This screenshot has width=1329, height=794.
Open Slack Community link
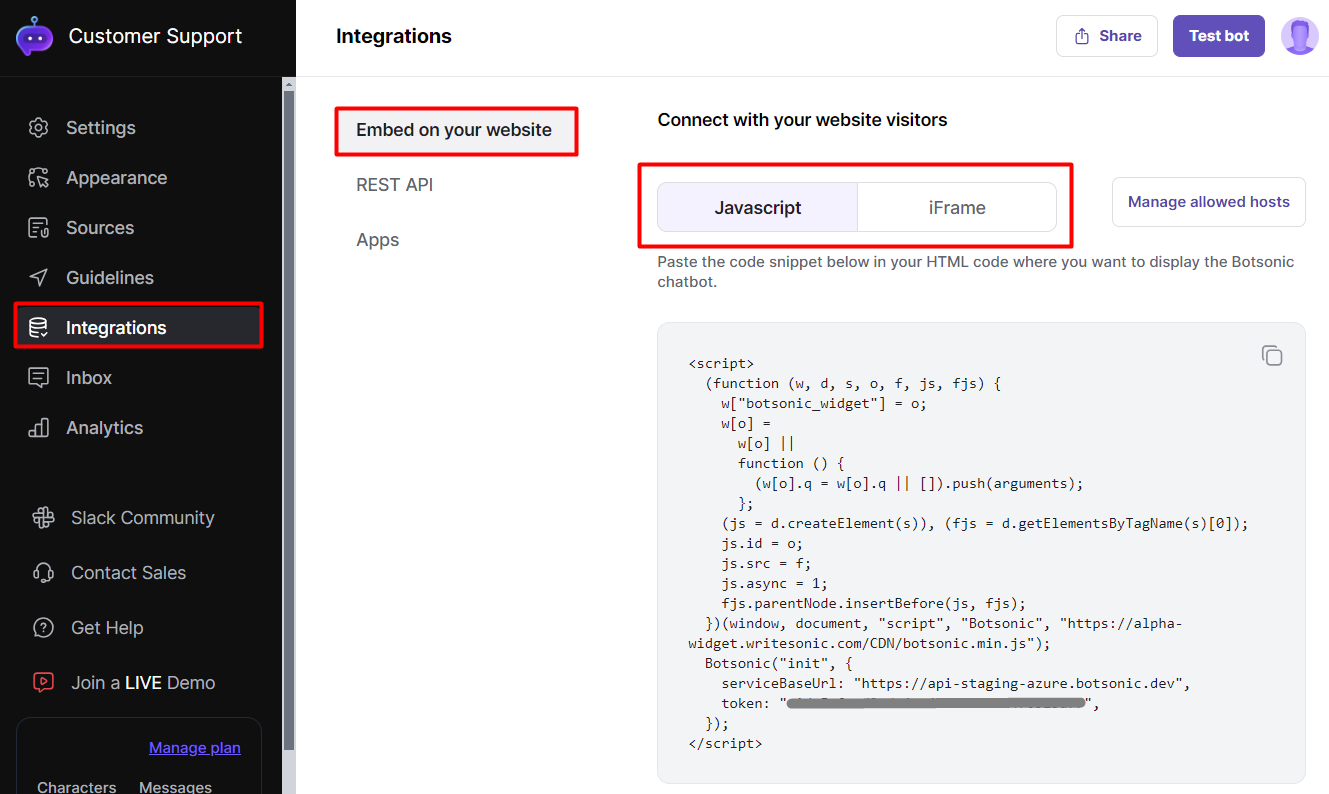[143, 518]
